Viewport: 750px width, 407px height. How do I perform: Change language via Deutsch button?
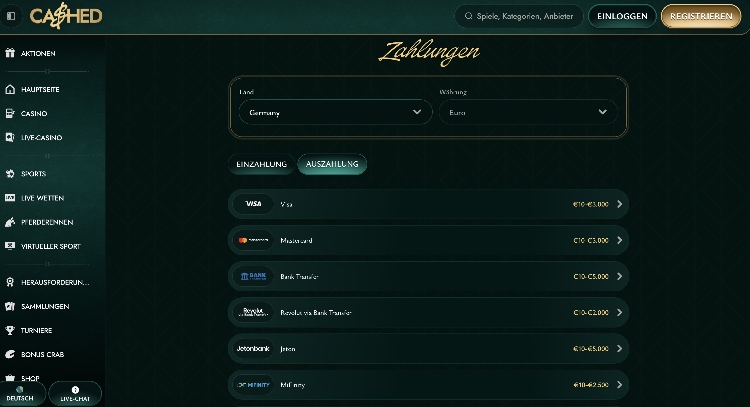coord(20,394)
